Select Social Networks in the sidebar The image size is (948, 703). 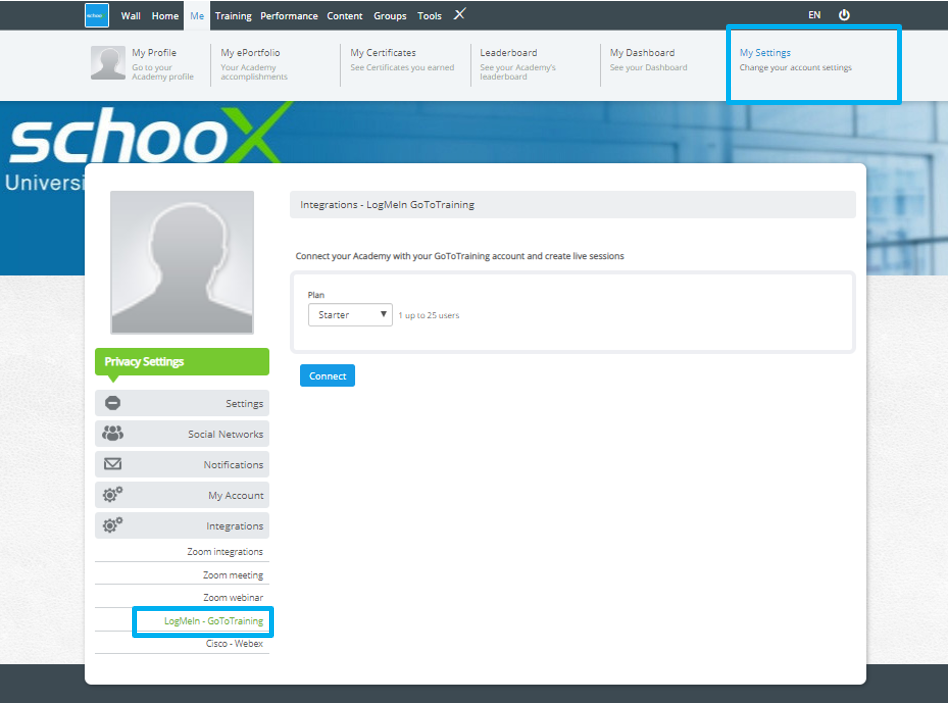(182, 433)
